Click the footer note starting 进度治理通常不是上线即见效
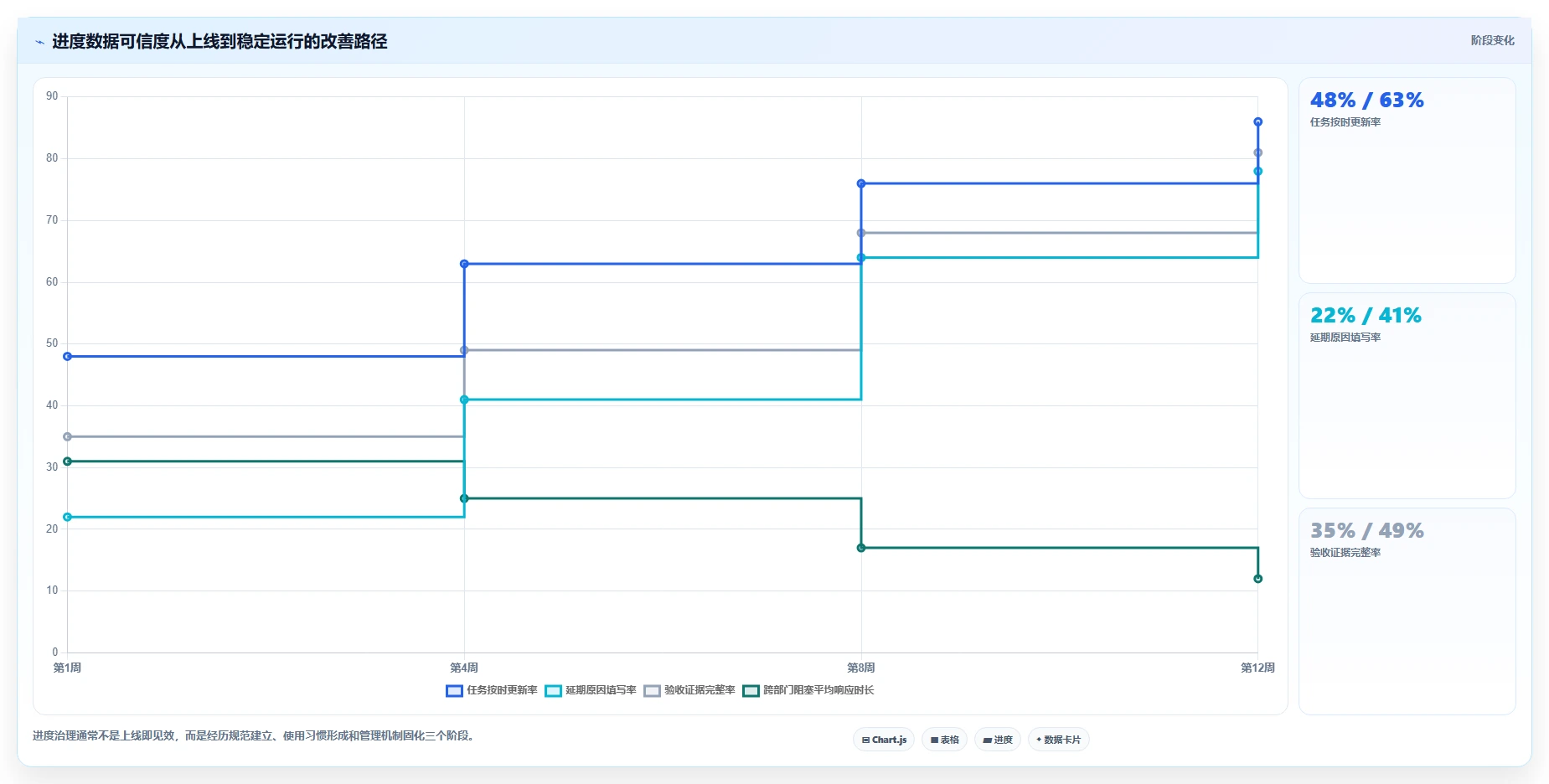 255,736
